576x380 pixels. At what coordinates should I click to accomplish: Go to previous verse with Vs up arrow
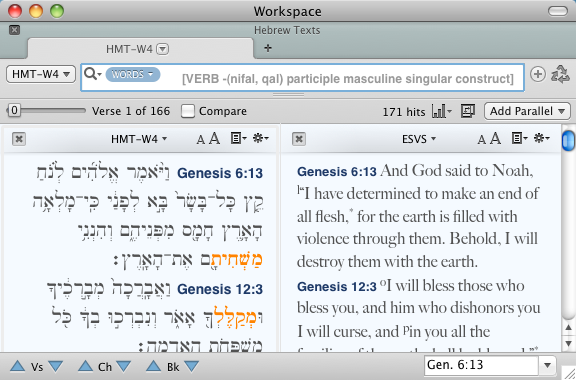pos(17,366)
